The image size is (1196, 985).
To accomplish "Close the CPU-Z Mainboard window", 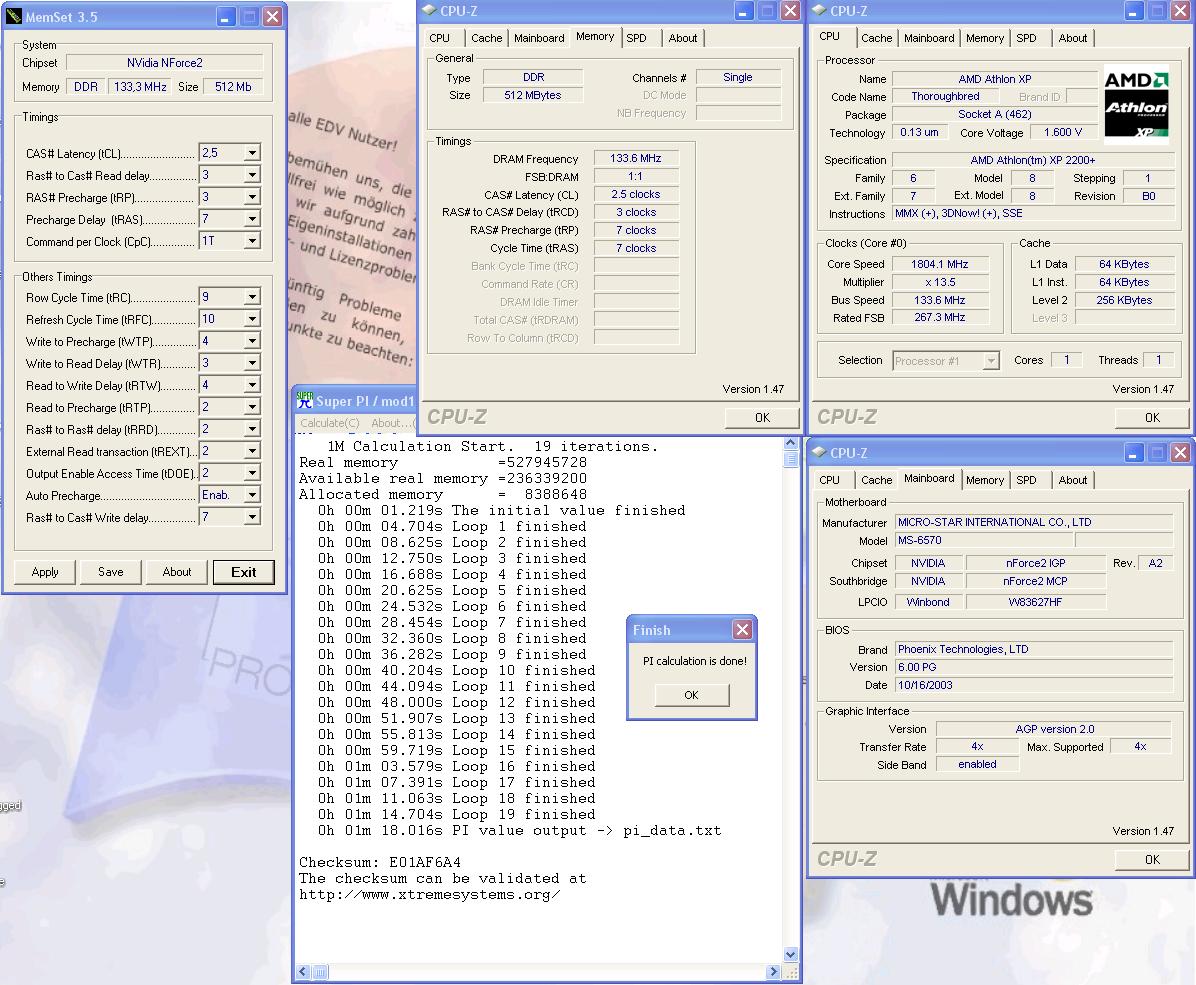I will click(1180, 452).
